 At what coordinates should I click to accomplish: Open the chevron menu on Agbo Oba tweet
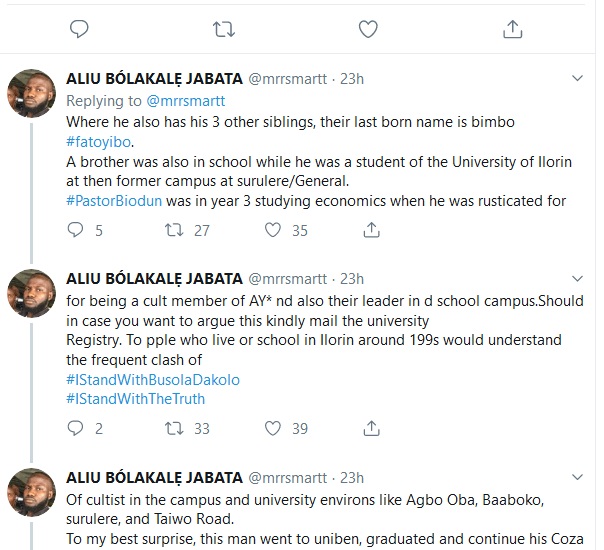pyautogui.click(x=577, y=478)
